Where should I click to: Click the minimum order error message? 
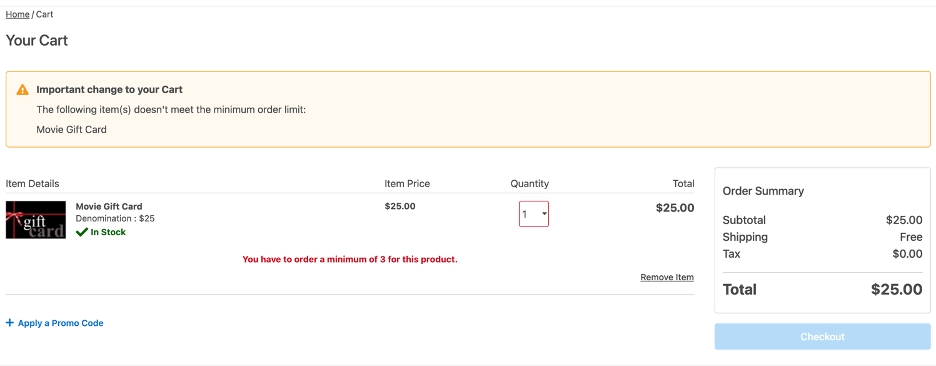350,260
